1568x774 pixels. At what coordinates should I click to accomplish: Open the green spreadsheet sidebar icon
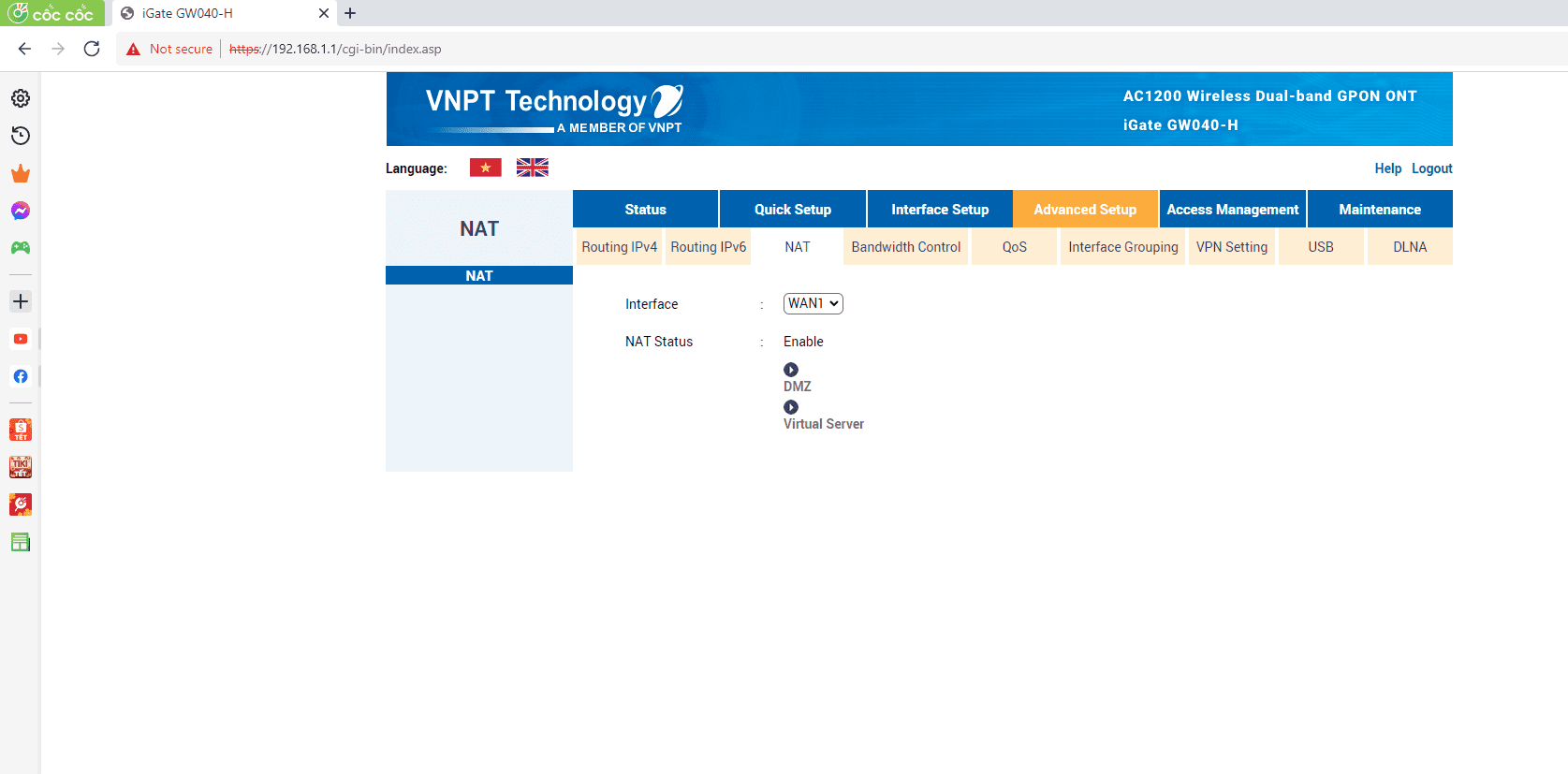coord(21,542)
